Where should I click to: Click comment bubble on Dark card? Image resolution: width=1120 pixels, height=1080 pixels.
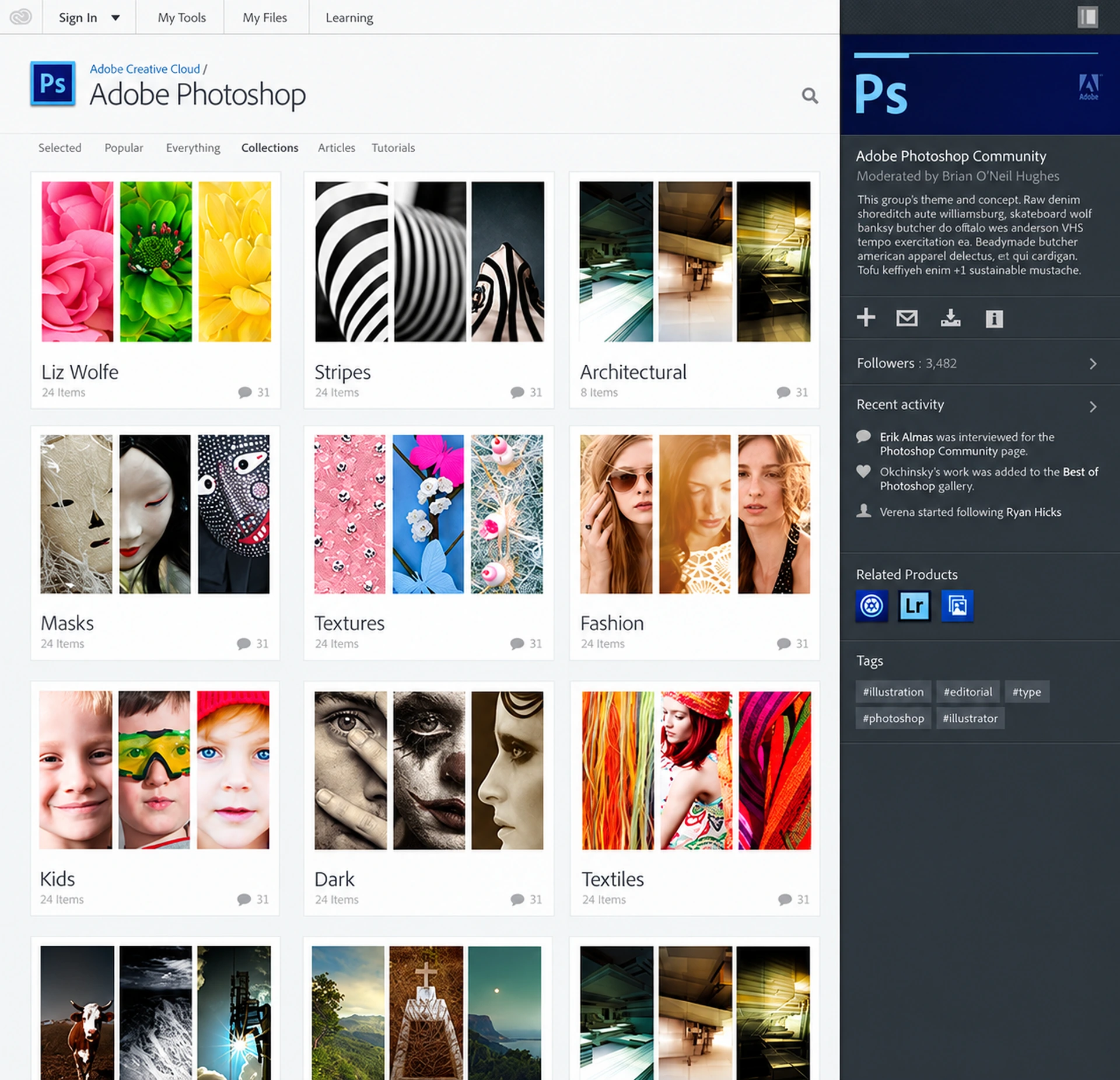pos(517,899)
